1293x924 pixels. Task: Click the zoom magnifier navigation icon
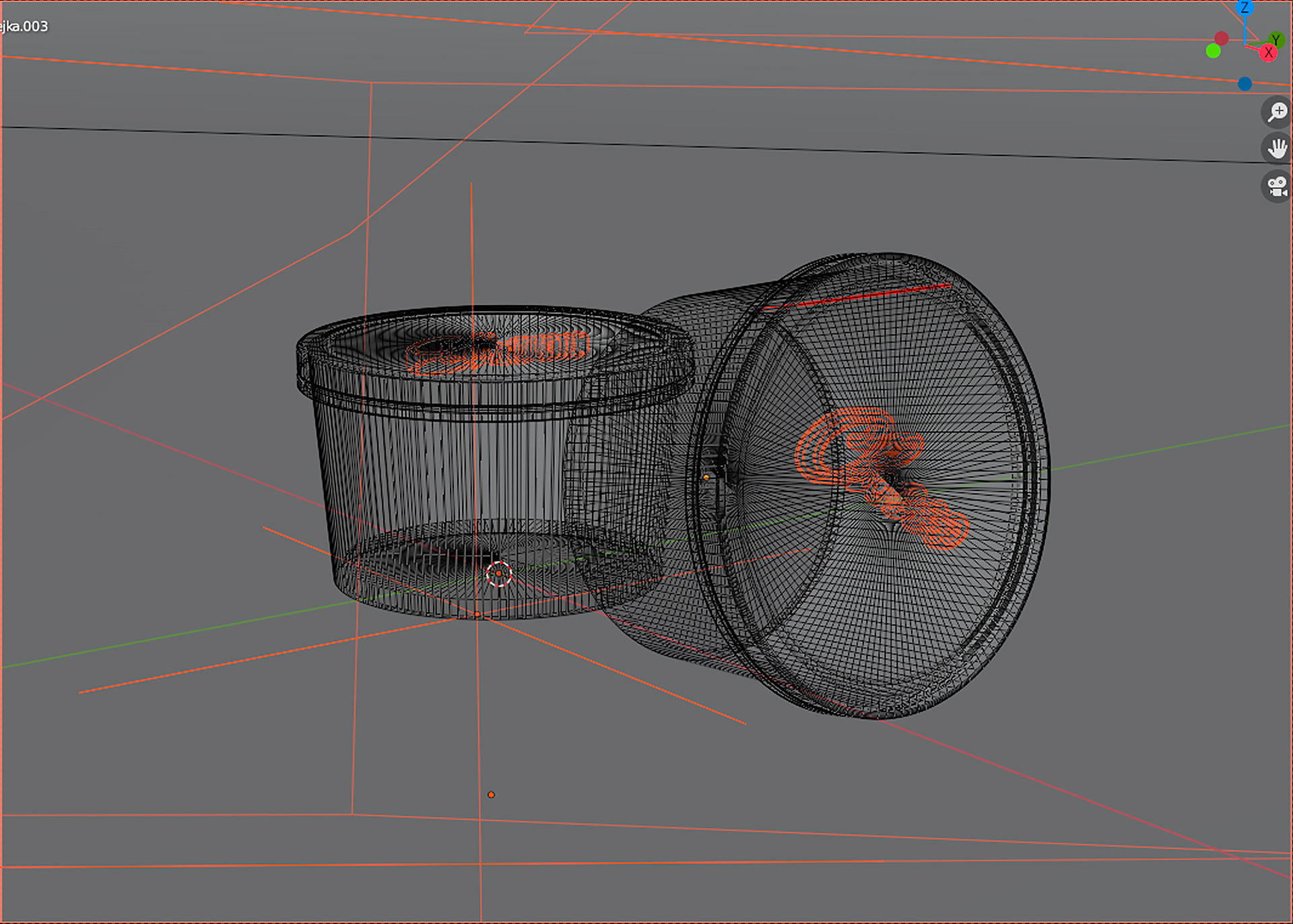pyautogui.click(x=1276, y=112)
